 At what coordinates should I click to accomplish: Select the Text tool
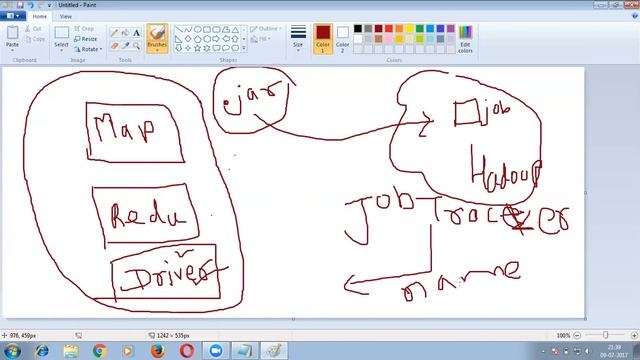[x=136, y=33]
